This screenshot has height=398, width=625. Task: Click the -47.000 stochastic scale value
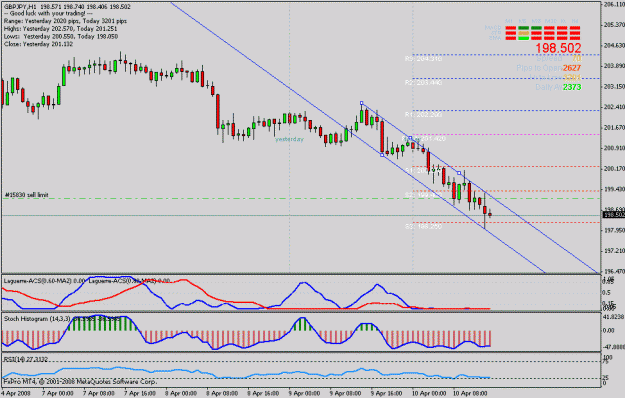pos(614,346)
